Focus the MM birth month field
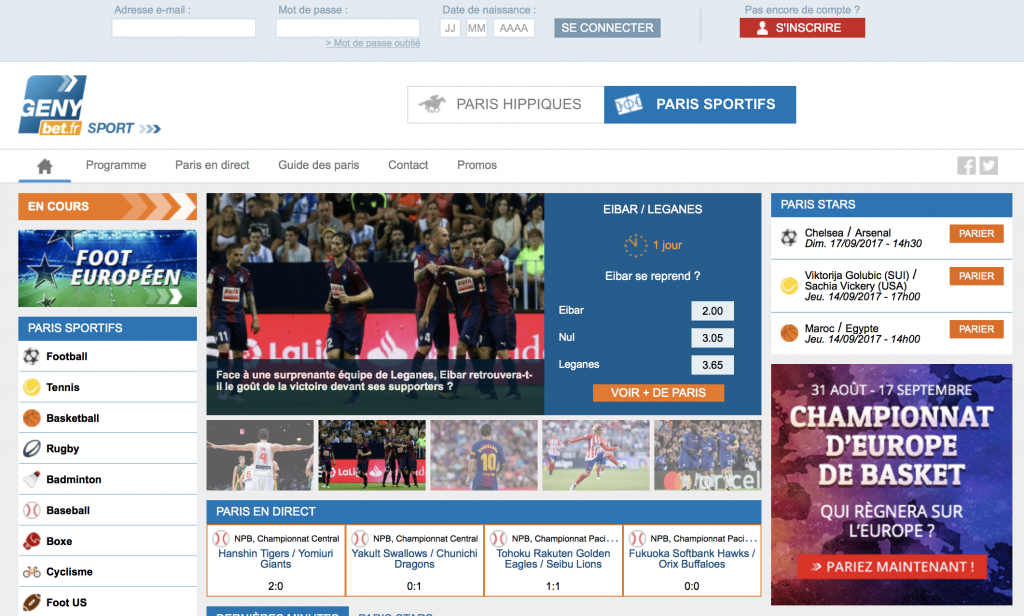1024x616 pixels. (x=476, y=28)
